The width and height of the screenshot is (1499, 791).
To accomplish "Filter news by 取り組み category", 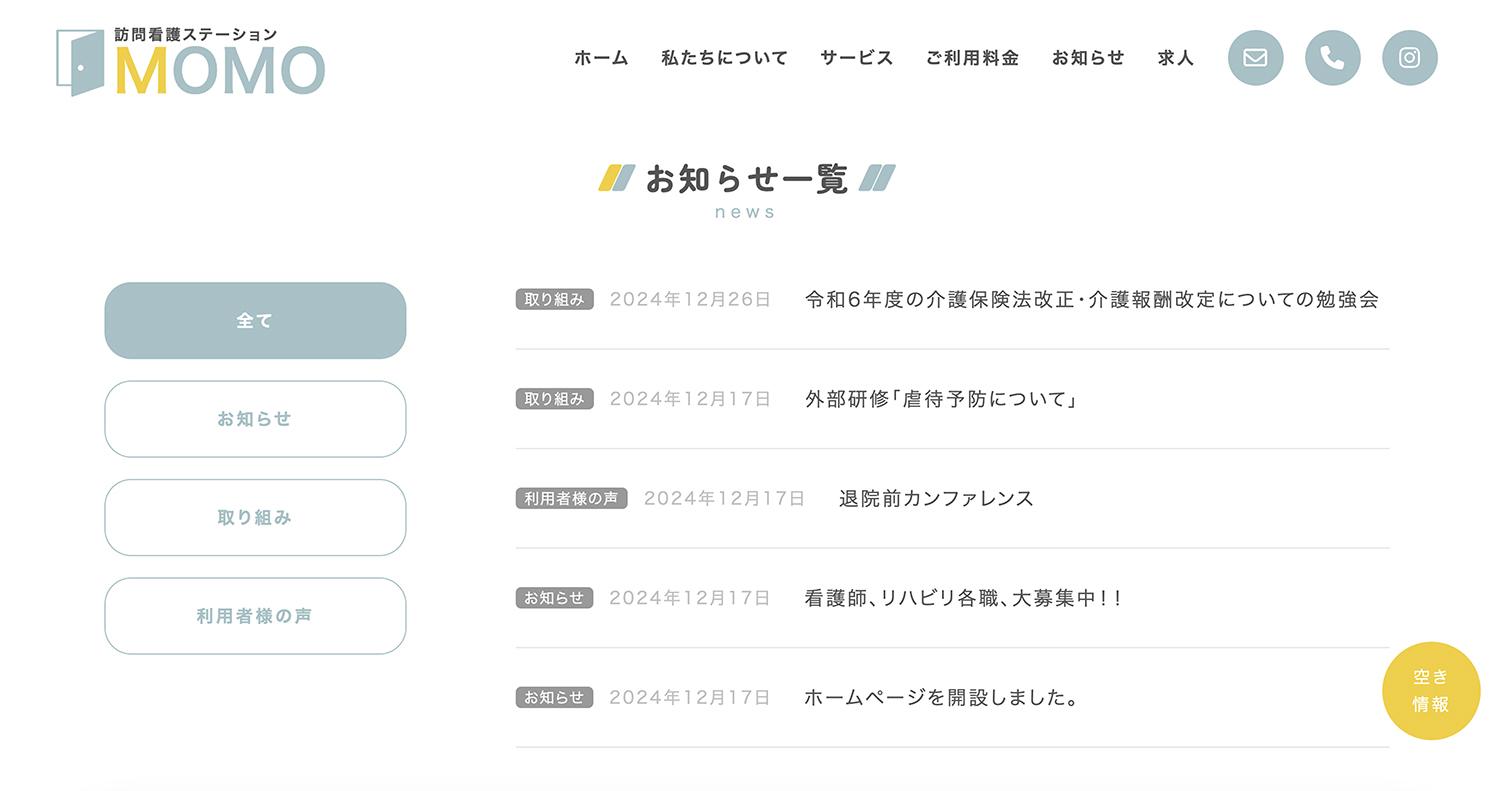I will 255,517.
